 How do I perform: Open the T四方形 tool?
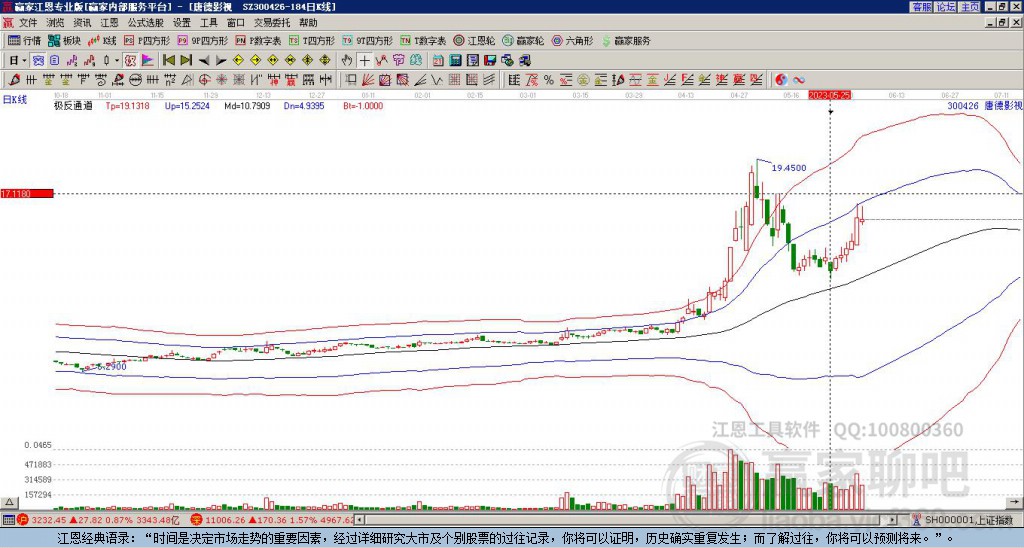pos(312,40)
